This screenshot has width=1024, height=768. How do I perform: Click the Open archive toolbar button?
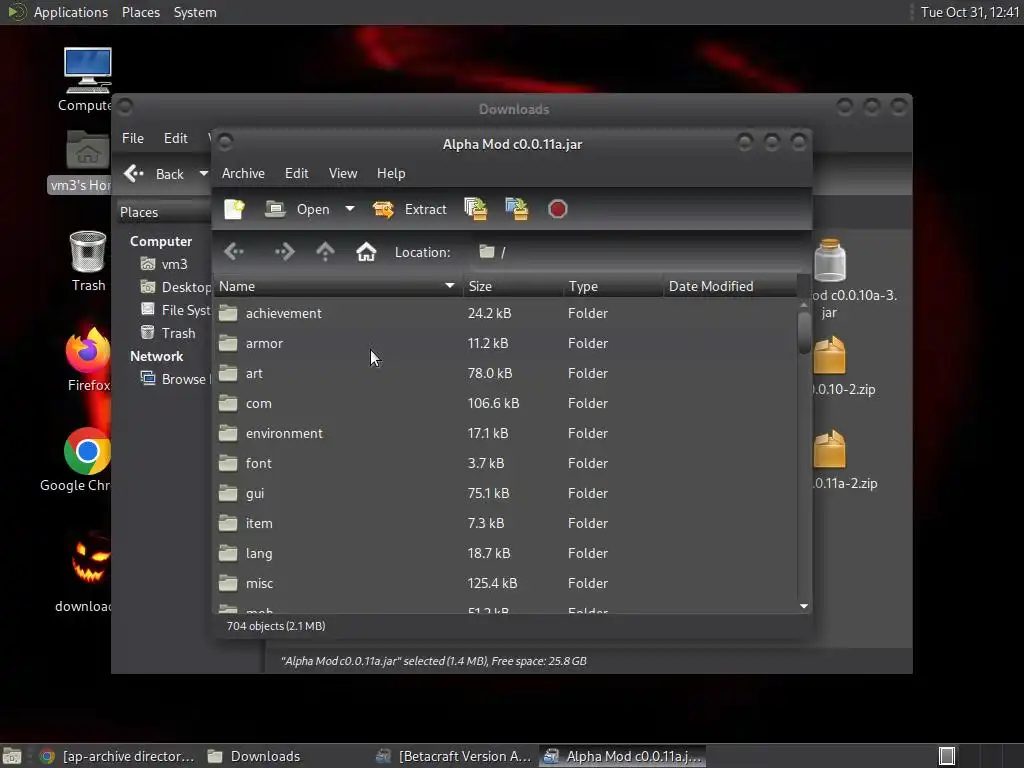tap(297, 209)
